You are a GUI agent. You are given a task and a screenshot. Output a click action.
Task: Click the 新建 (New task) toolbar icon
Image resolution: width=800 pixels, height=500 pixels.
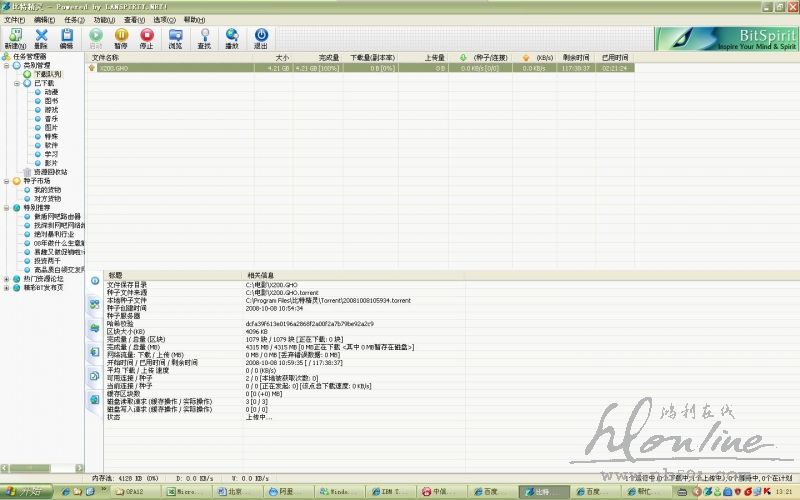point(14,37)
